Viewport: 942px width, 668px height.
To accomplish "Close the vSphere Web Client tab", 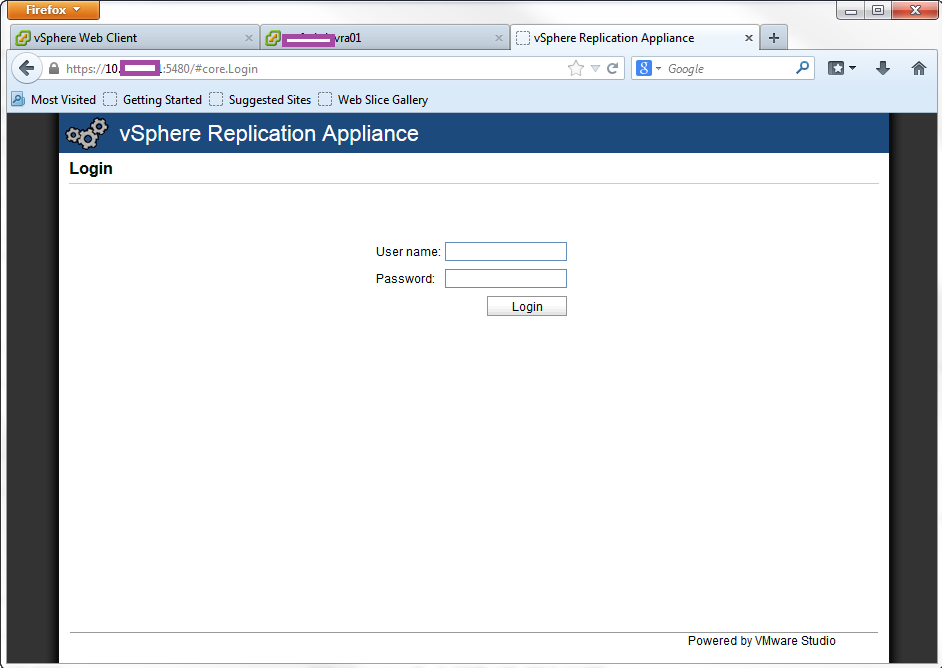I will [249, 38].
